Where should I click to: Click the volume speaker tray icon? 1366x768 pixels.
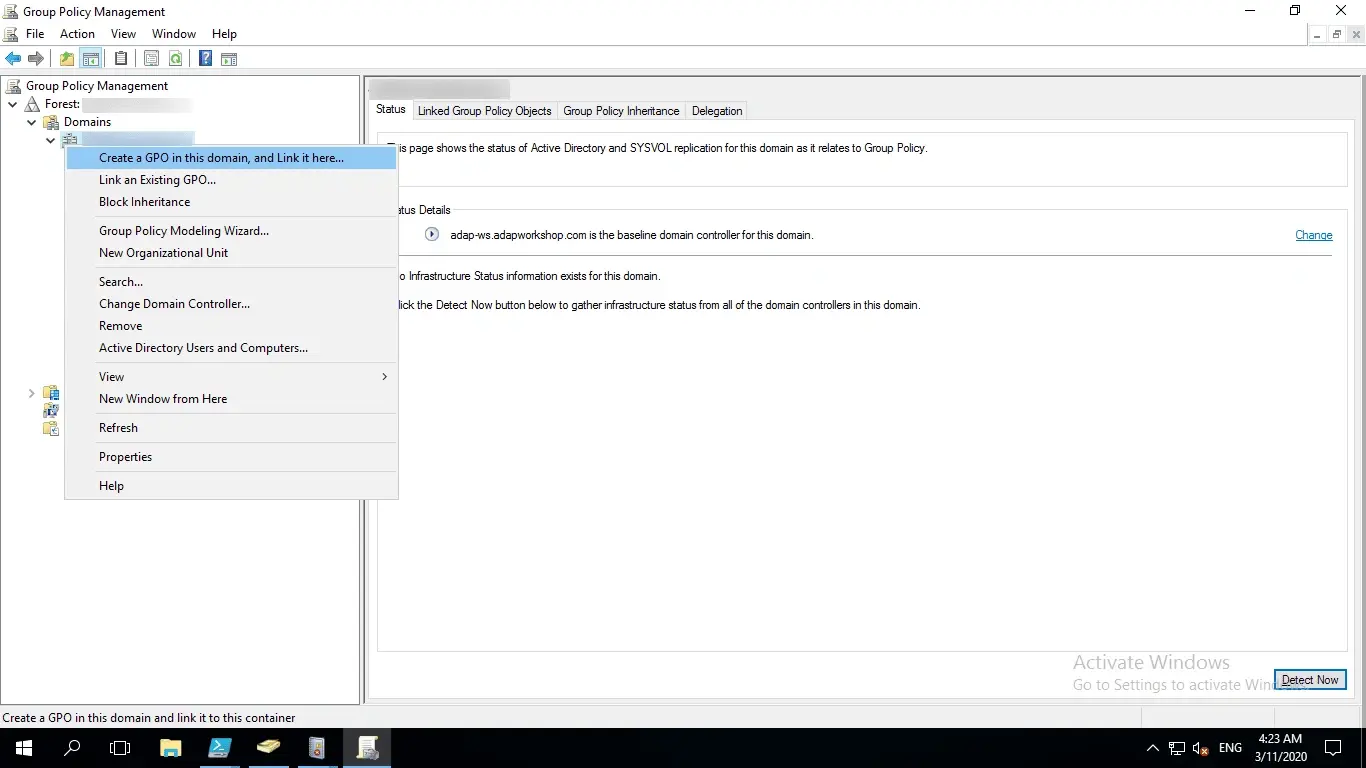(x=1201, y=748)
